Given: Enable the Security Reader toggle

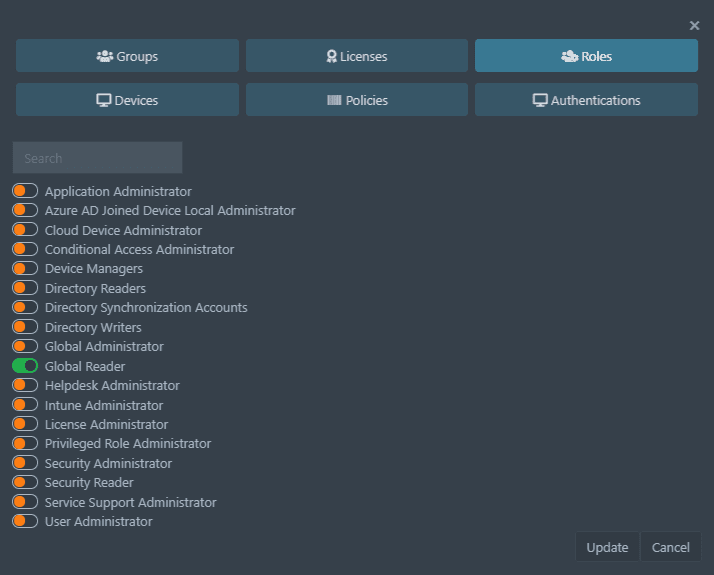Looking at the screenshot, I should (25, 482).
